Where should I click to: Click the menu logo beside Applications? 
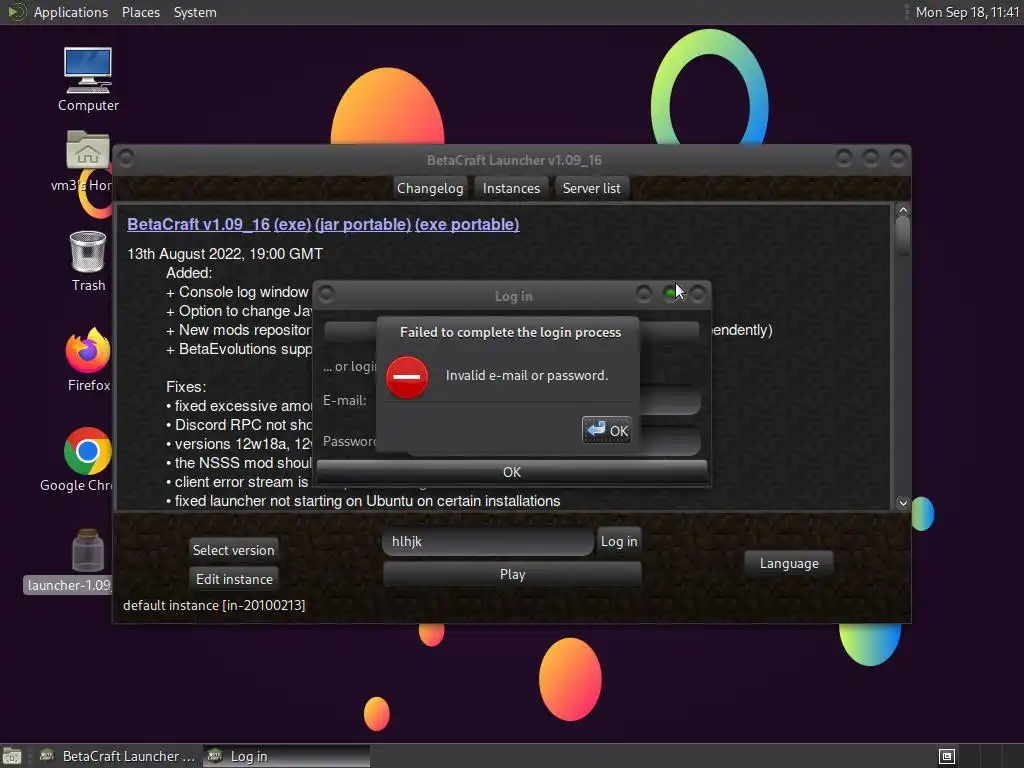tap(16, 12)
